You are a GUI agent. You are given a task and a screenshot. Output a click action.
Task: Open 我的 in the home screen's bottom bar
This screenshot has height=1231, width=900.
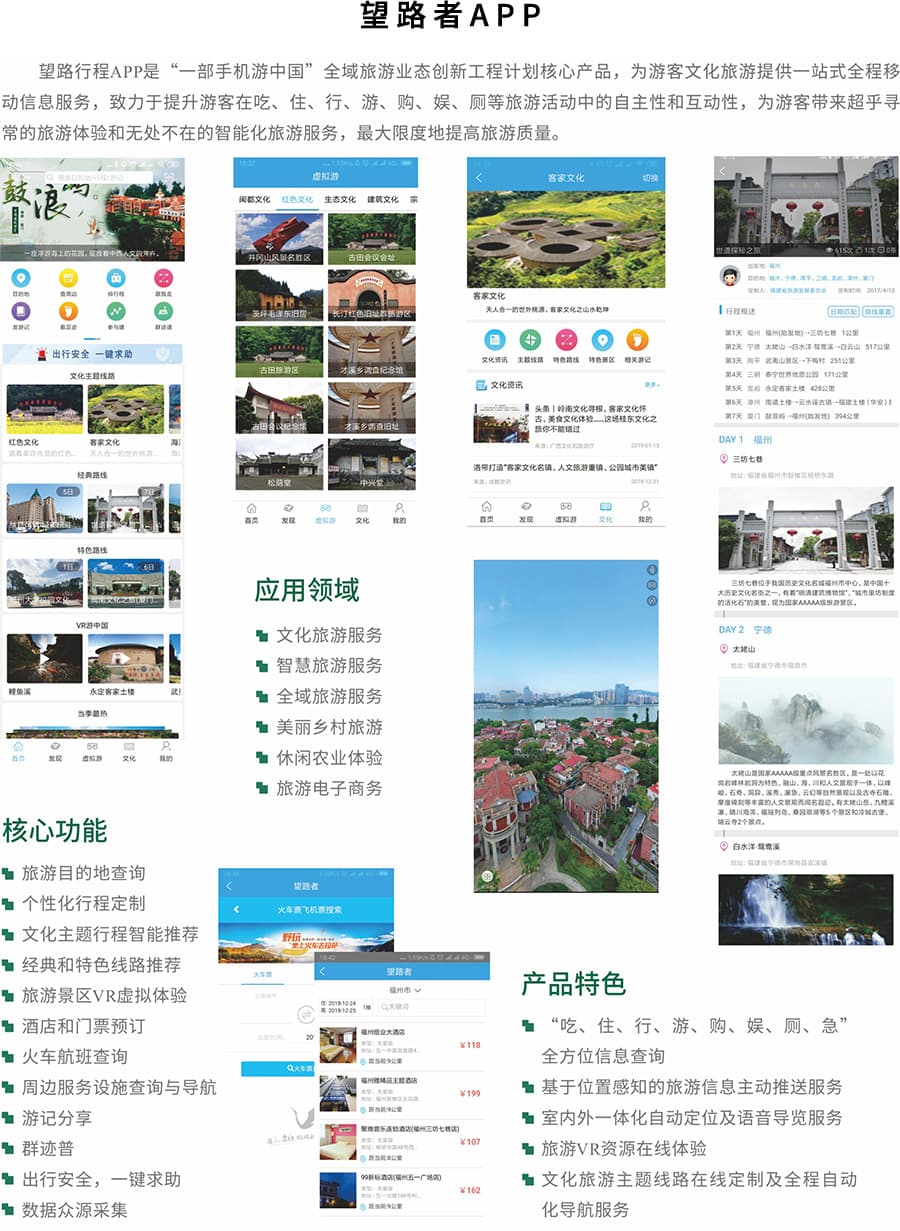point(166,751)
